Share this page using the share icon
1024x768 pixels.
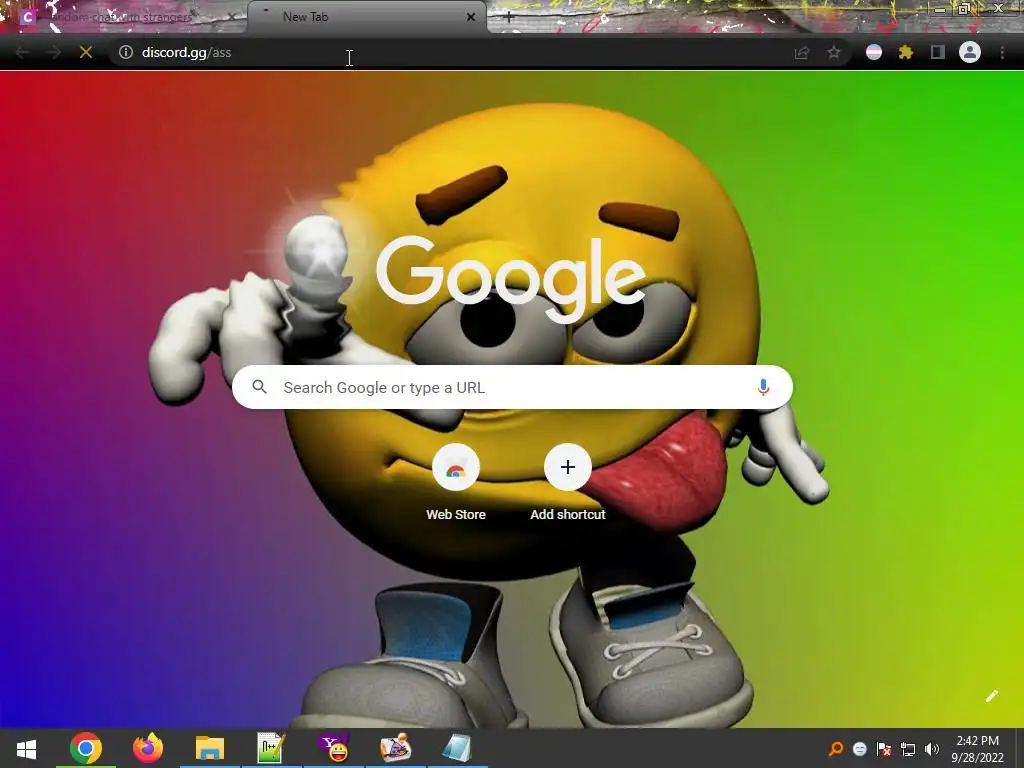click(802, 53)
